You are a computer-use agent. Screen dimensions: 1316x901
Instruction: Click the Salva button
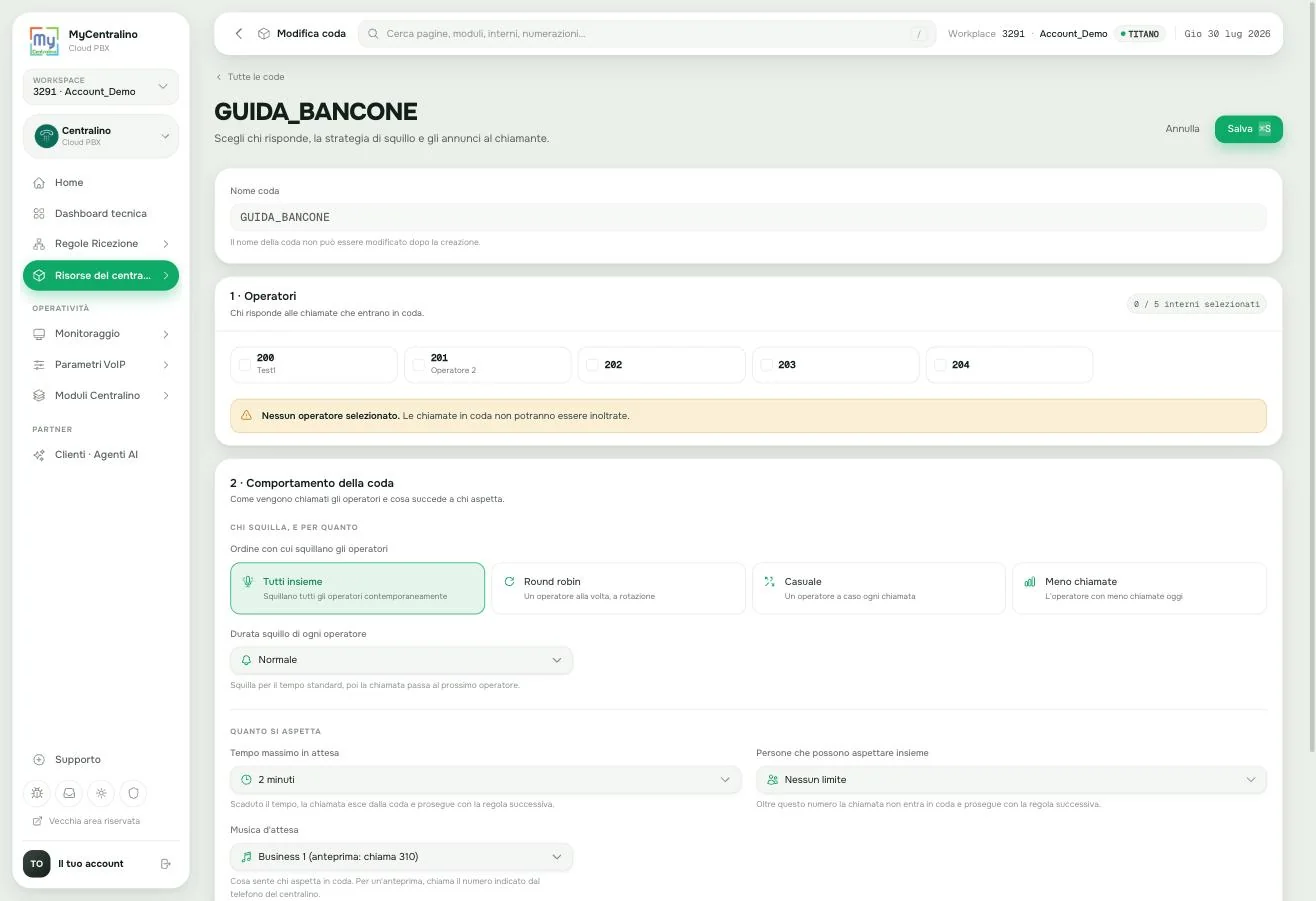[x=1248, y=129]
